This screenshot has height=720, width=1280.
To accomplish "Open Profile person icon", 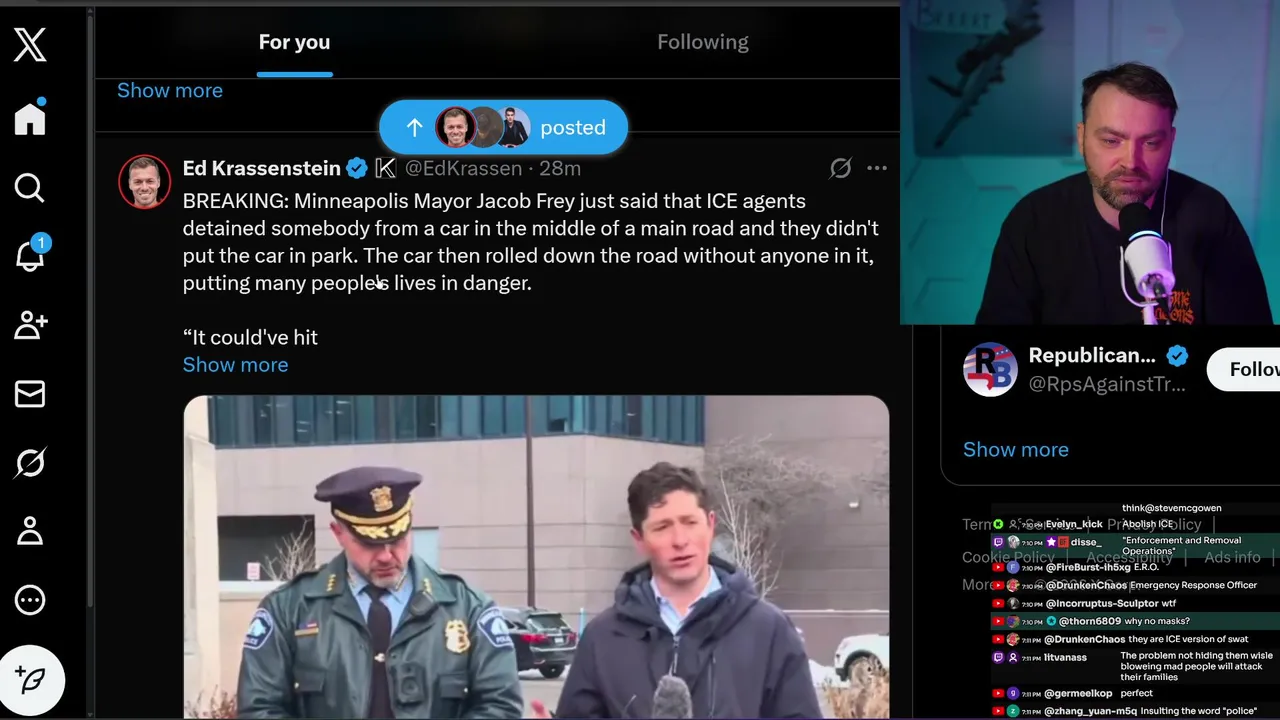I will [30, 531].
